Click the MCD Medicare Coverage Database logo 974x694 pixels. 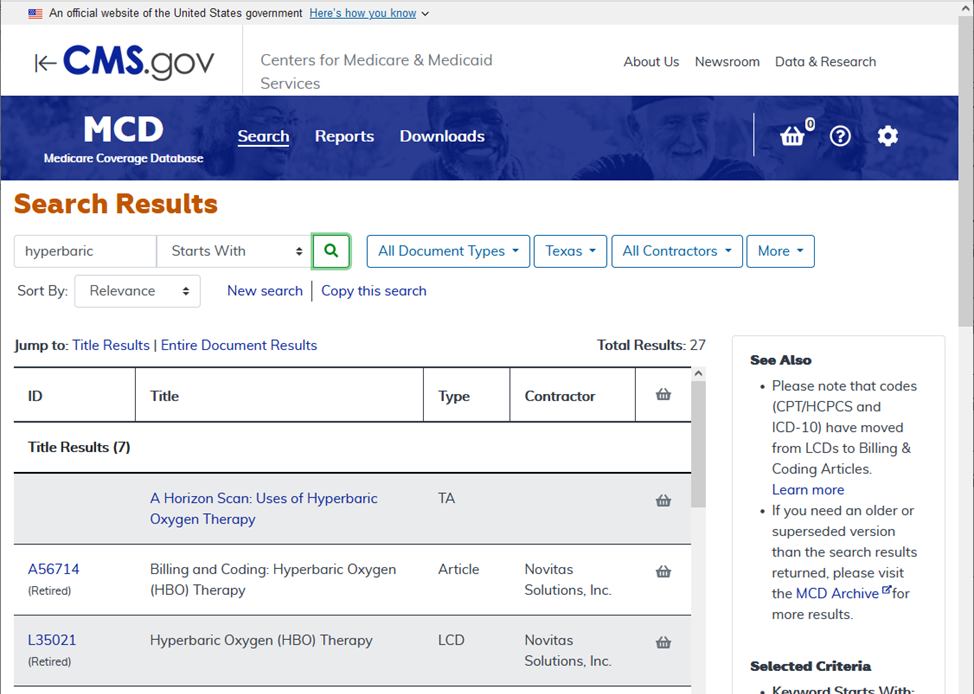click(x=124, y=139)
